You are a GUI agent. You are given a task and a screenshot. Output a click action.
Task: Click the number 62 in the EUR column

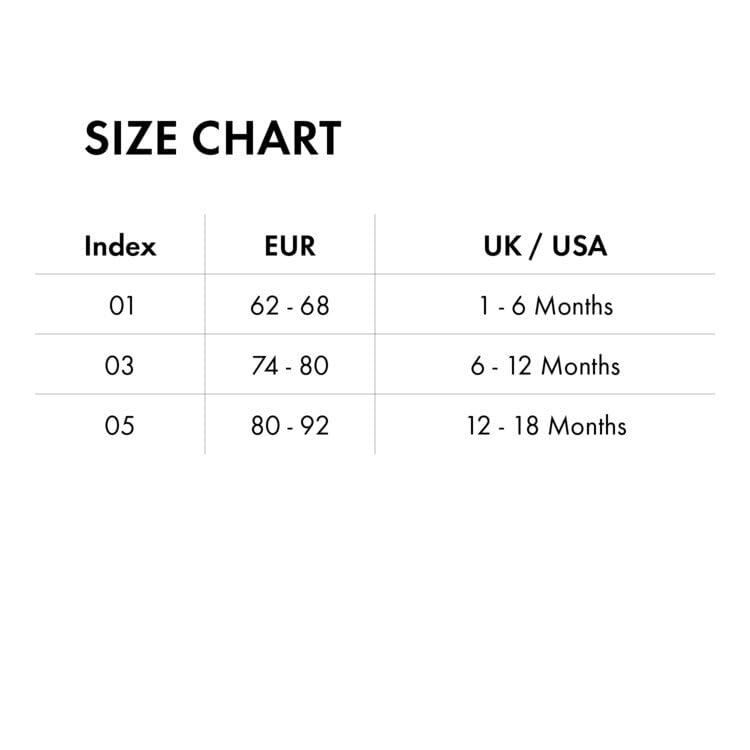tap(265, 306)
